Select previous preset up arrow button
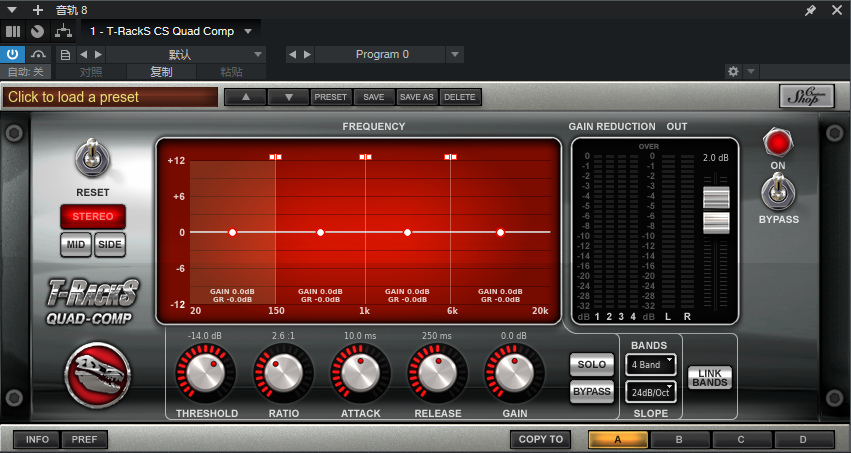The width and height of the screenshot is (851, 453). [246, 97]
